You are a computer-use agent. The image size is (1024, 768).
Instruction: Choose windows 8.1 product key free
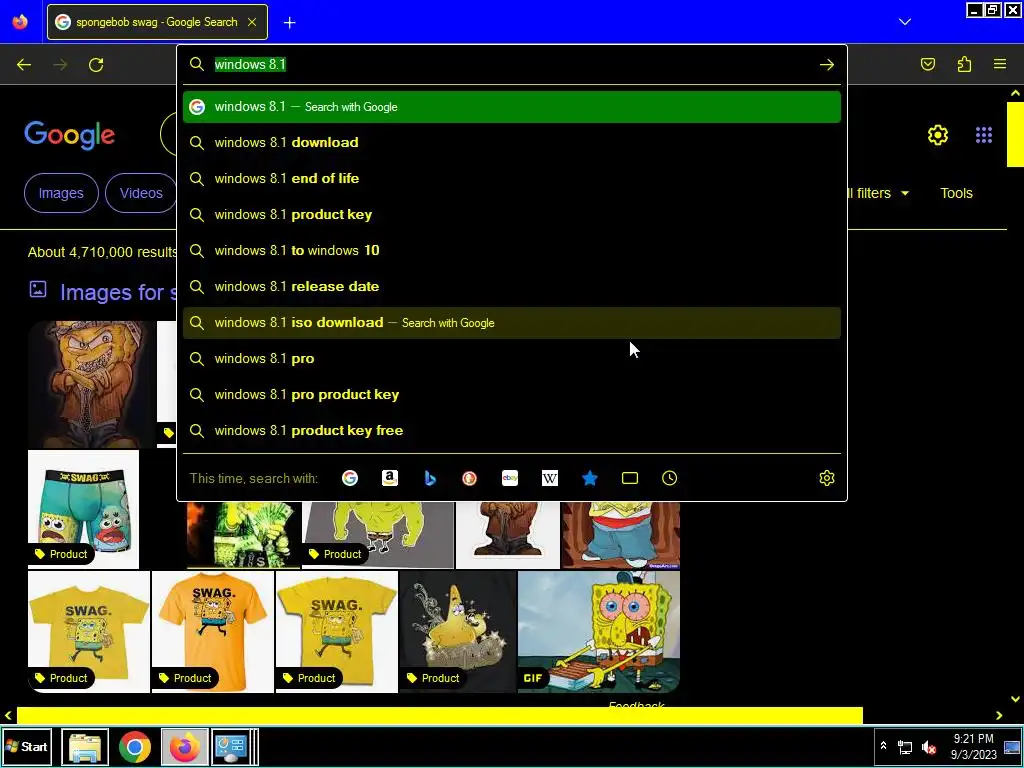click(512, 430)
